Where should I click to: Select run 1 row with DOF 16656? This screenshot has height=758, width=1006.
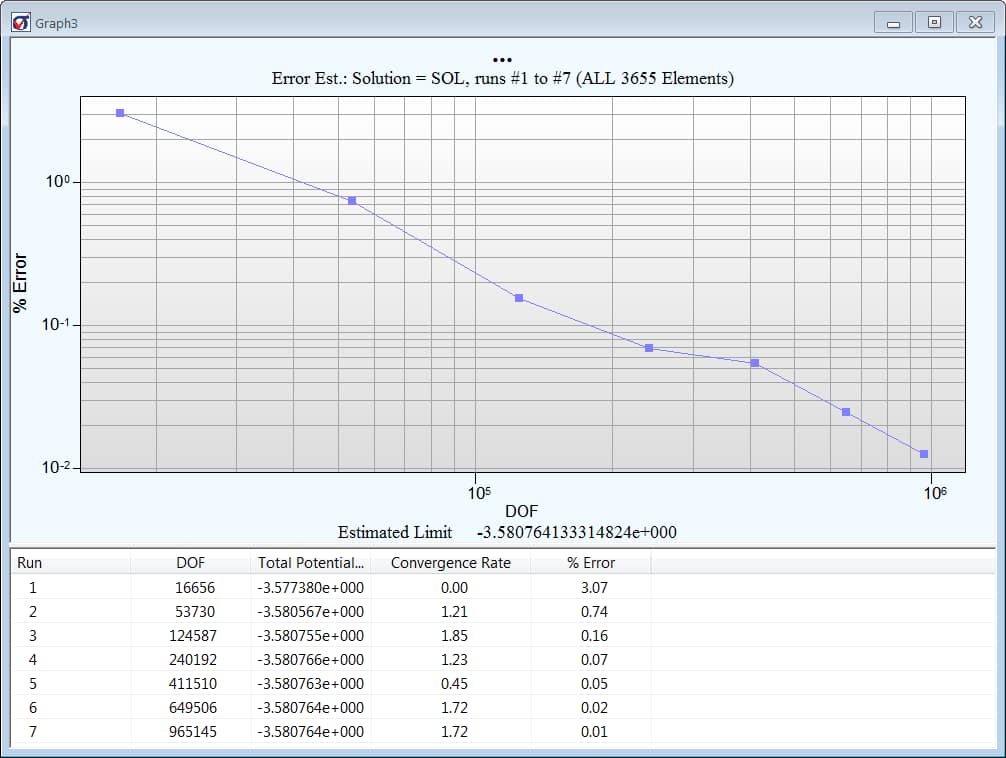(195, 588)
